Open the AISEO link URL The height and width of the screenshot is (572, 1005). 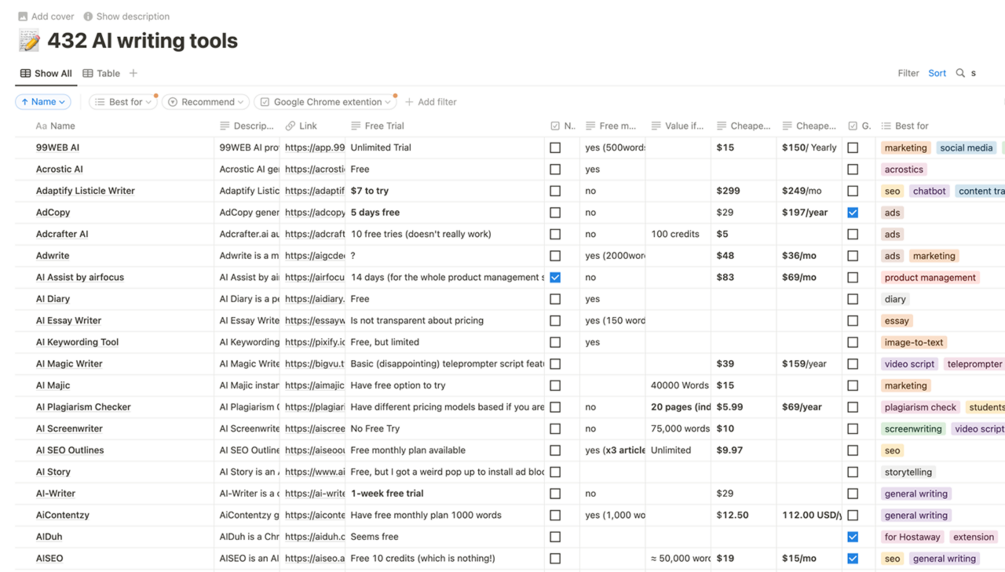[315, 559]
